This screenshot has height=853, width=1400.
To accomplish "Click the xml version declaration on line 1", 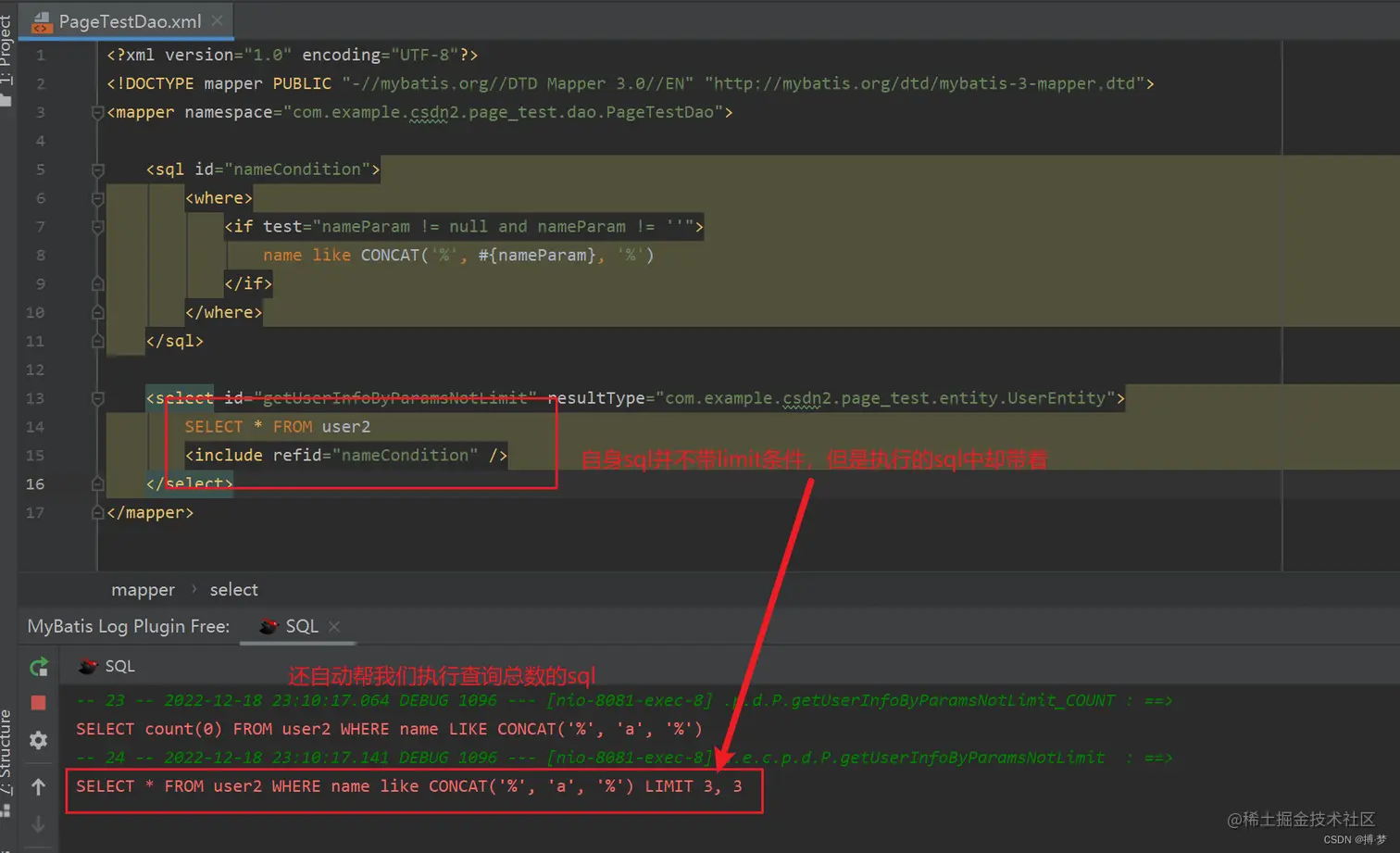I will click(293, 56).
